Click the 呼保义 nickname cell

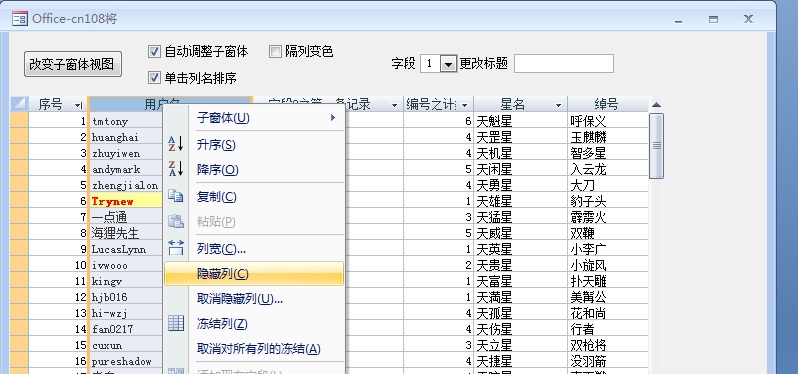tap(608, 121)
